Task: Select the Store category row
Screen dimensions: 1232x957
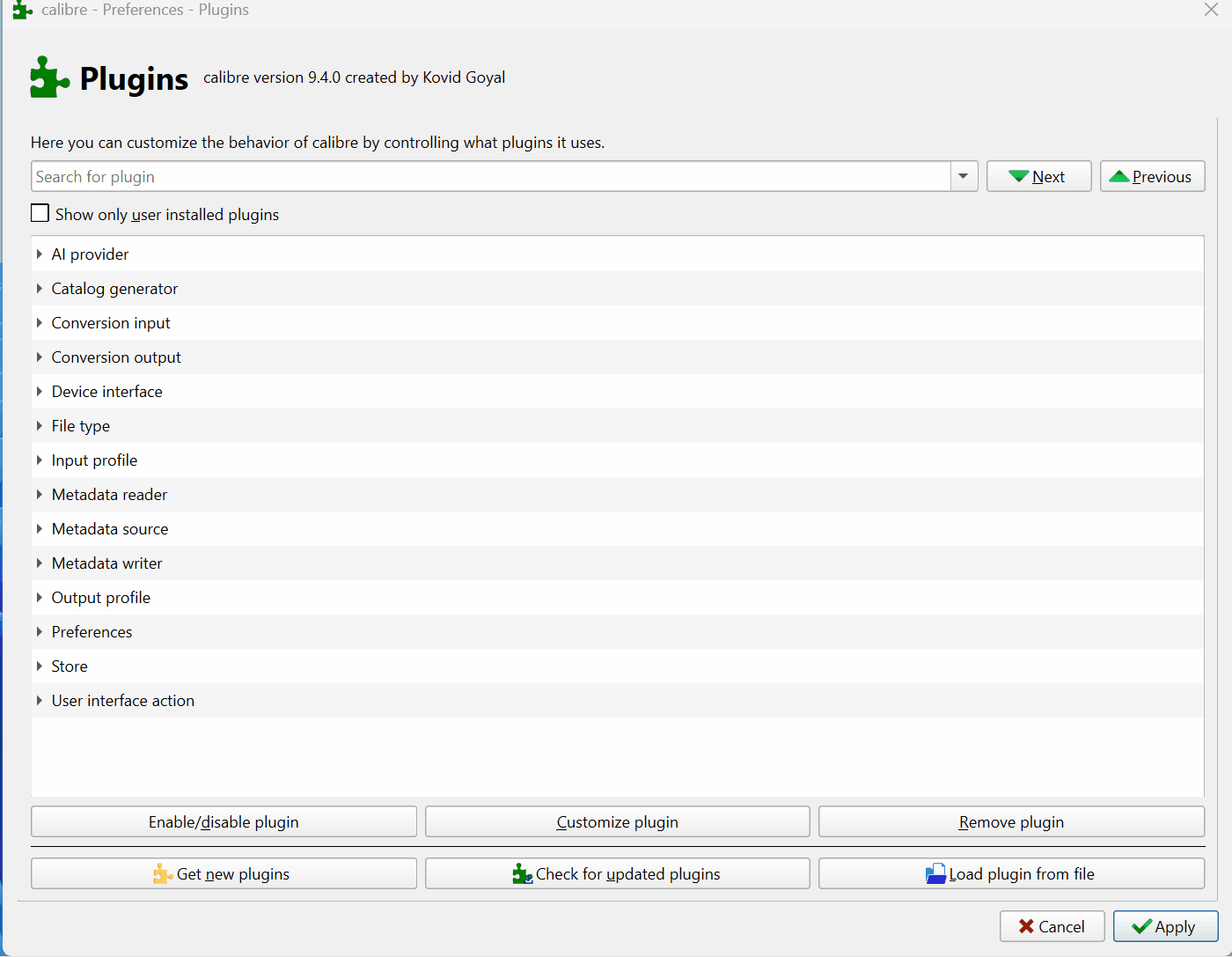Action: (70, 666)
